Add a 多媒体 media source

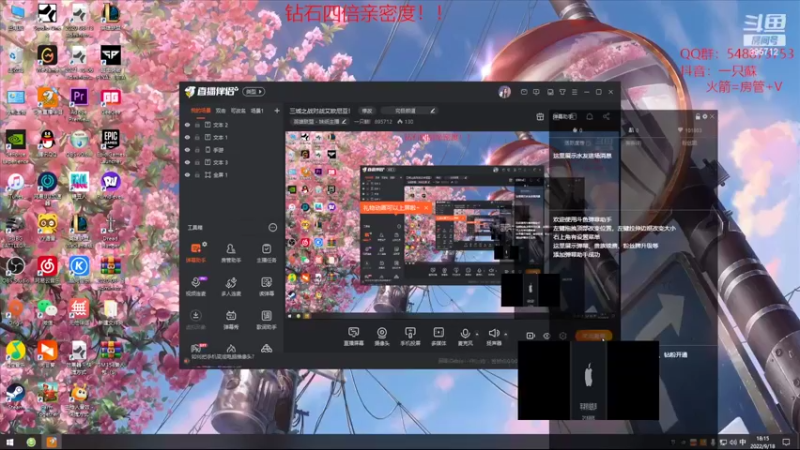[438, 336]
